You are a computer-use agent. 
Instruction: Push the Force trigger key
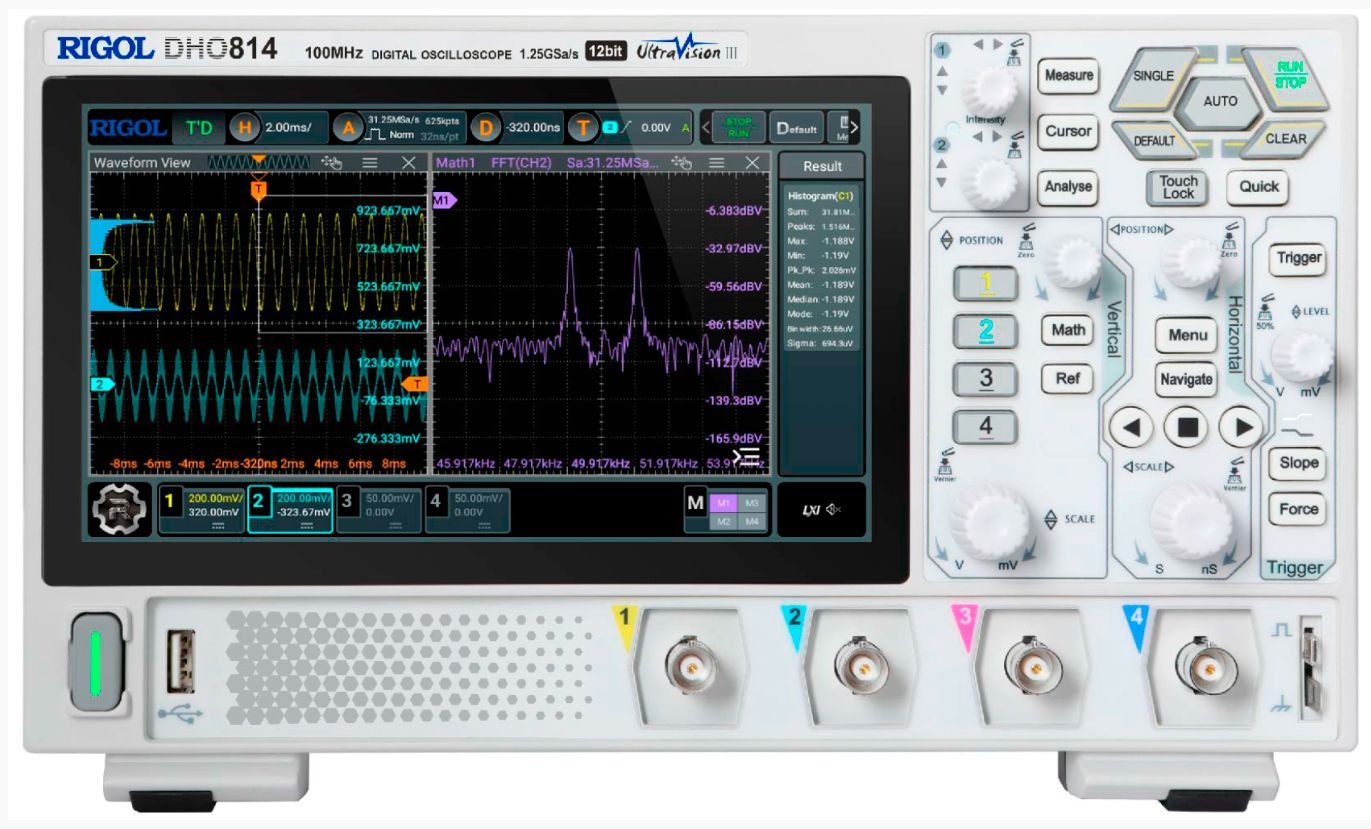(1298, 509)
